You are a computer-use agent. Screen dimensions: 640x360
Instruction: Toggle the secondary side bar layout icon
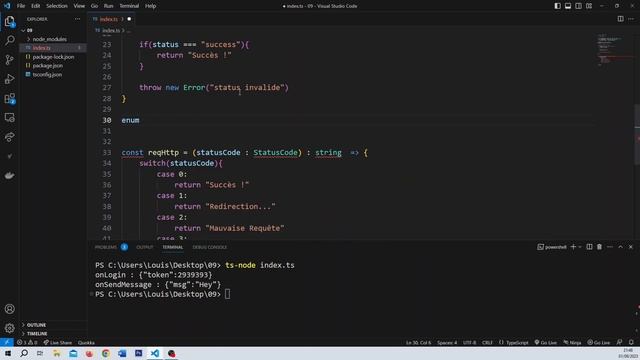[x=578, y=6]
